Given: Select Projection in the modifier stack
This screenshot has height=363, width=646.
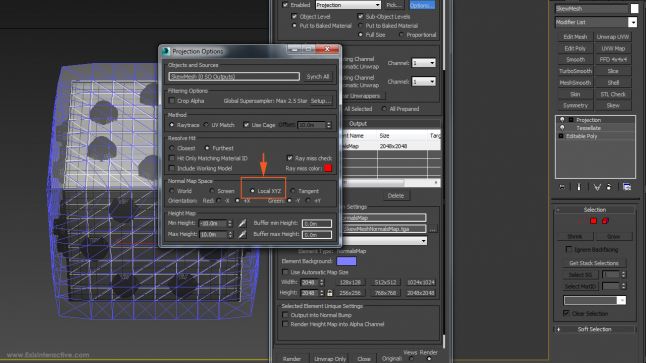Looking at the screenshot, I should point(588,120).
